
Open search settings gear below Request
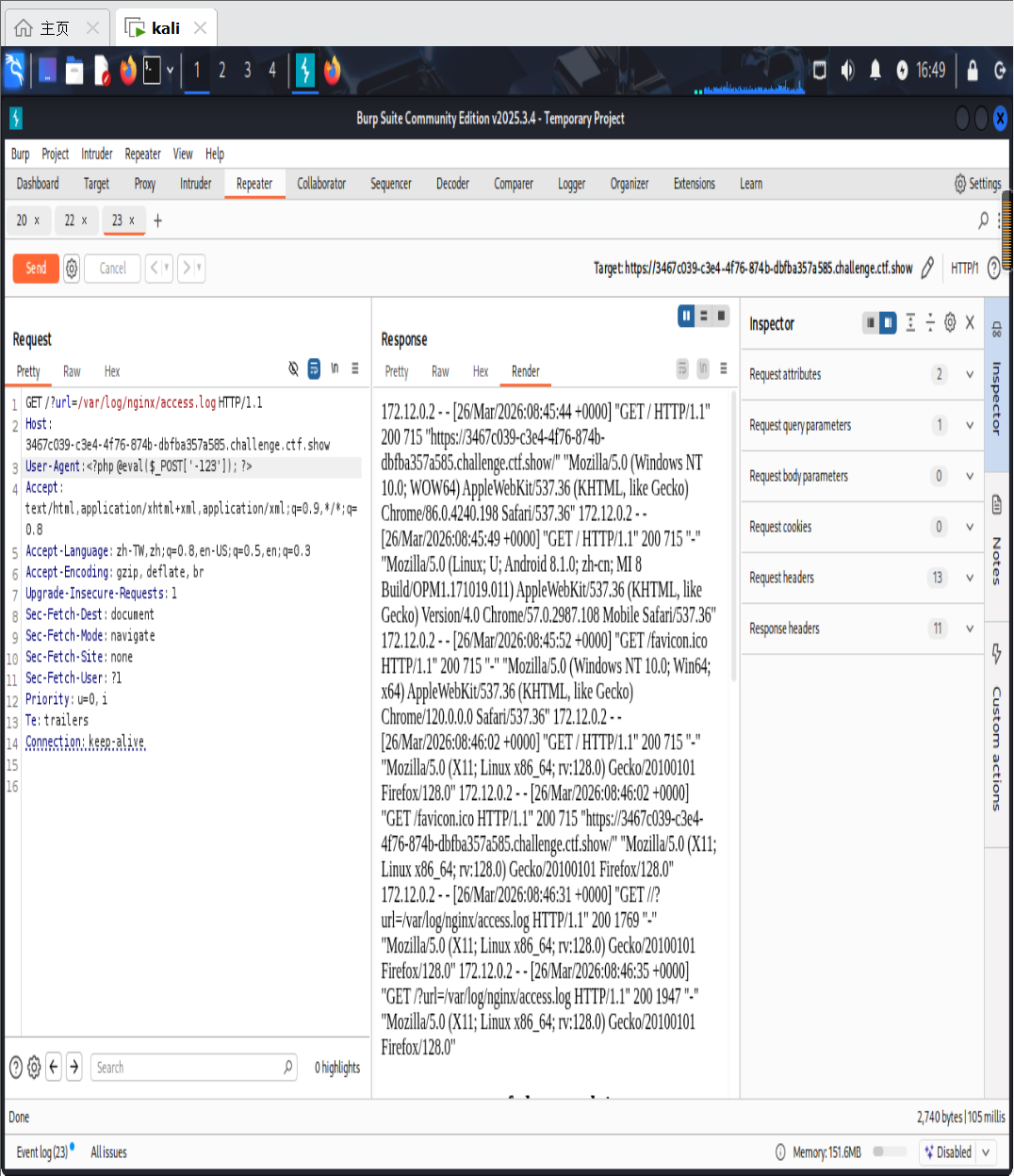click(x=34, y=1068)
